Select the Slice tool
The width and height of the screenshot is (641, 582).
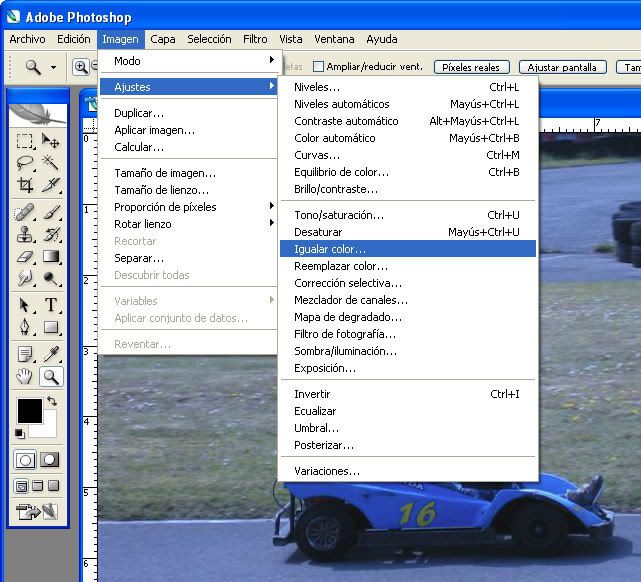click(51, 185)
